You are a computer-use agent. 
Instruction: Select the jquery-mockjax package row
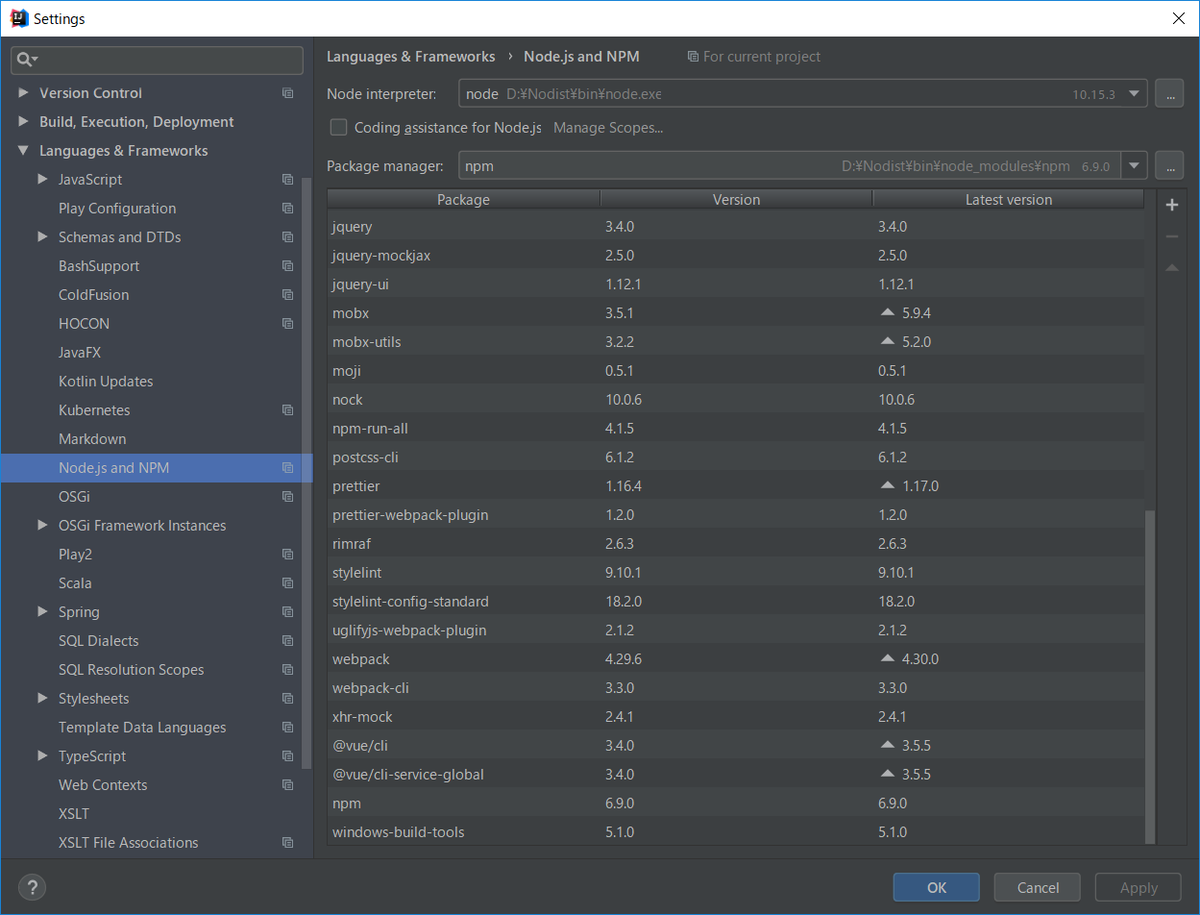[x=736, y=256]
